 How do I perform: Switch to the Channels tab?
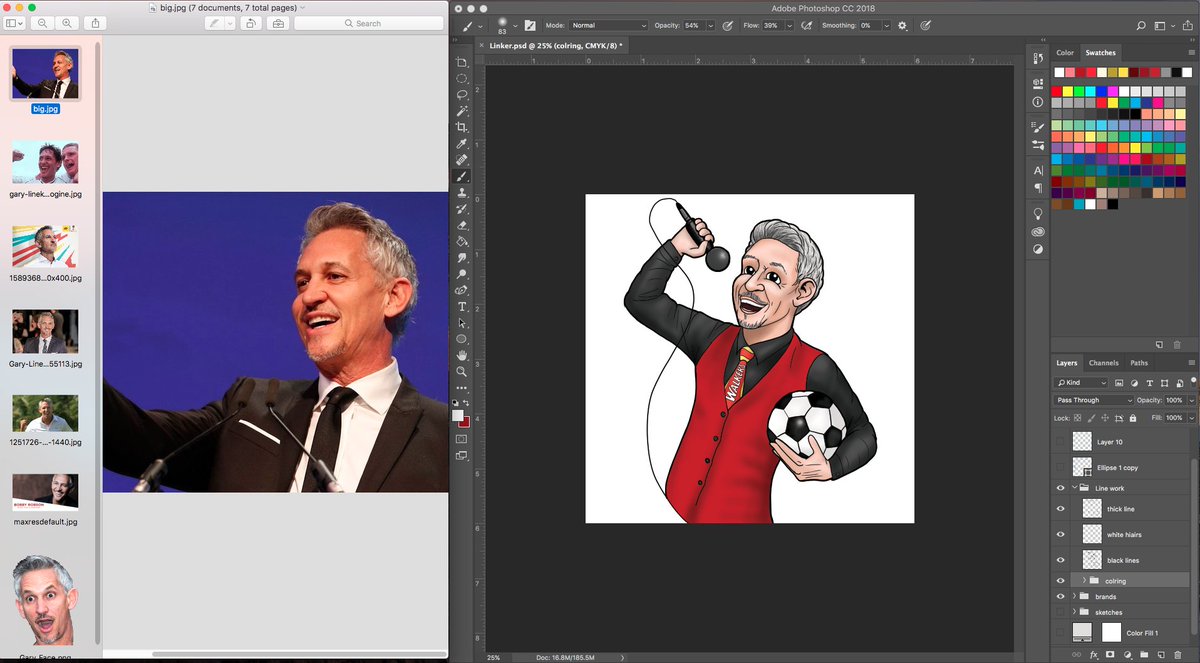pyautogui.click(x=1104, y=363)
